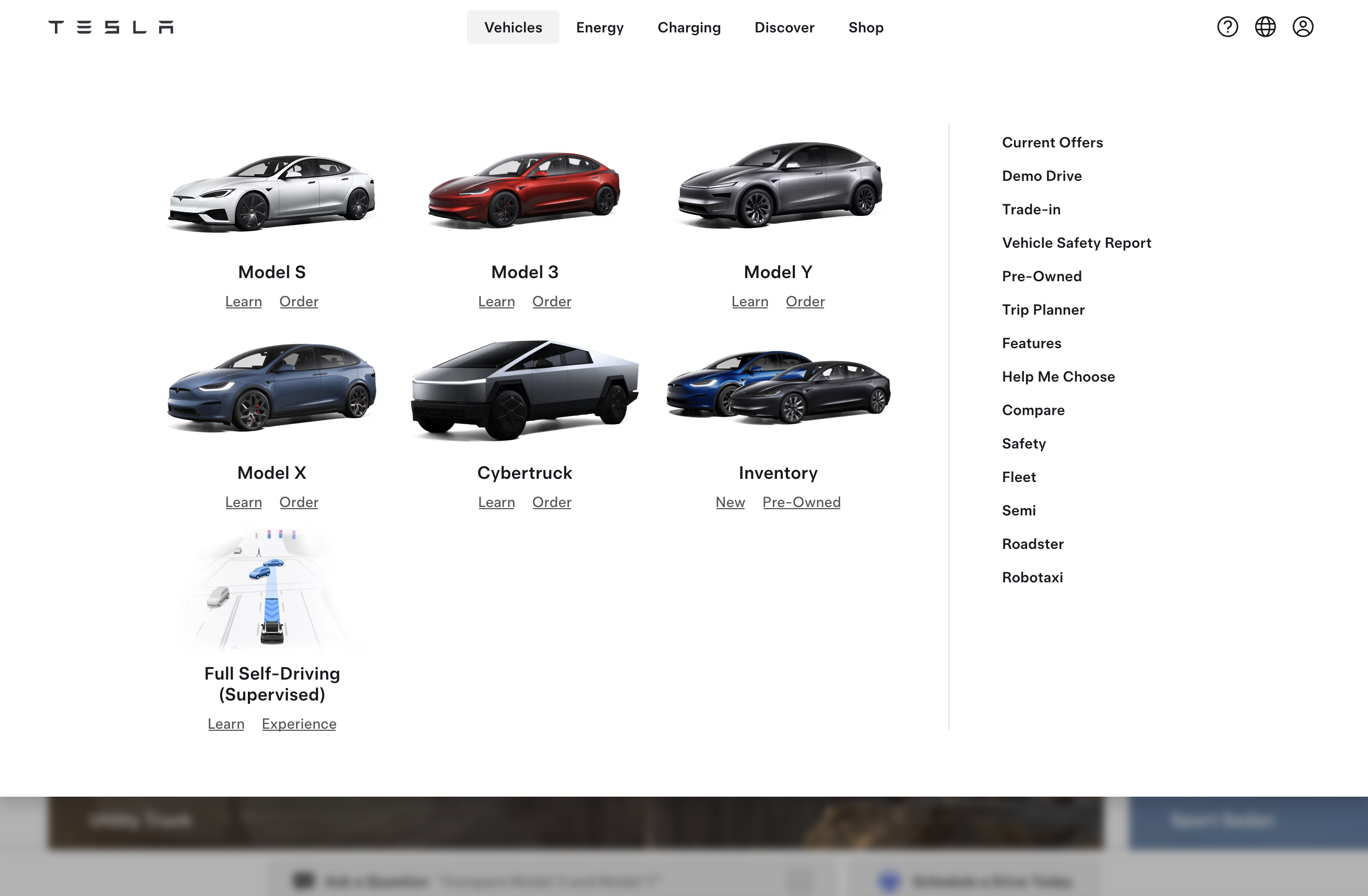Viewport: 1368px width, 896px height.
Task: Open the Energy menu
Action: (x=599, y=28)
